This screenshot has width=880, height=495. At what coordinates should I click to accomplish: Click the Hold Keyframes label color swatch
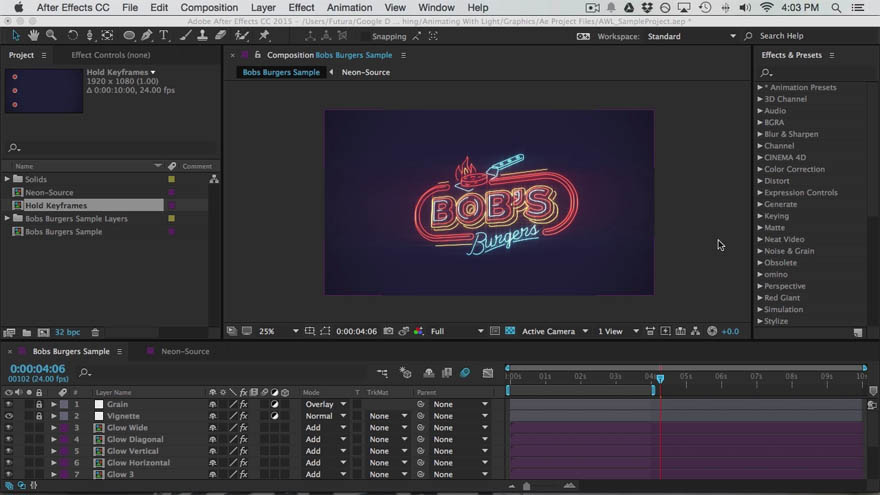click(172, 205)
